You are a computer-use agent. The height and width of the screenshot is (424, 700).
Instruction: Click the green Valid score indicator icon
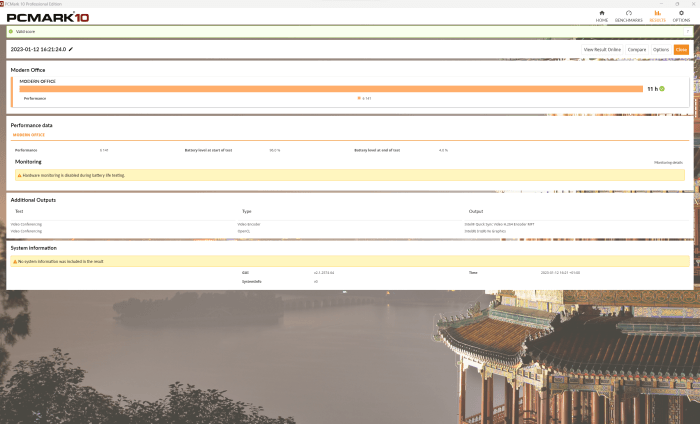pyautogui.click(x=11, y=32)
